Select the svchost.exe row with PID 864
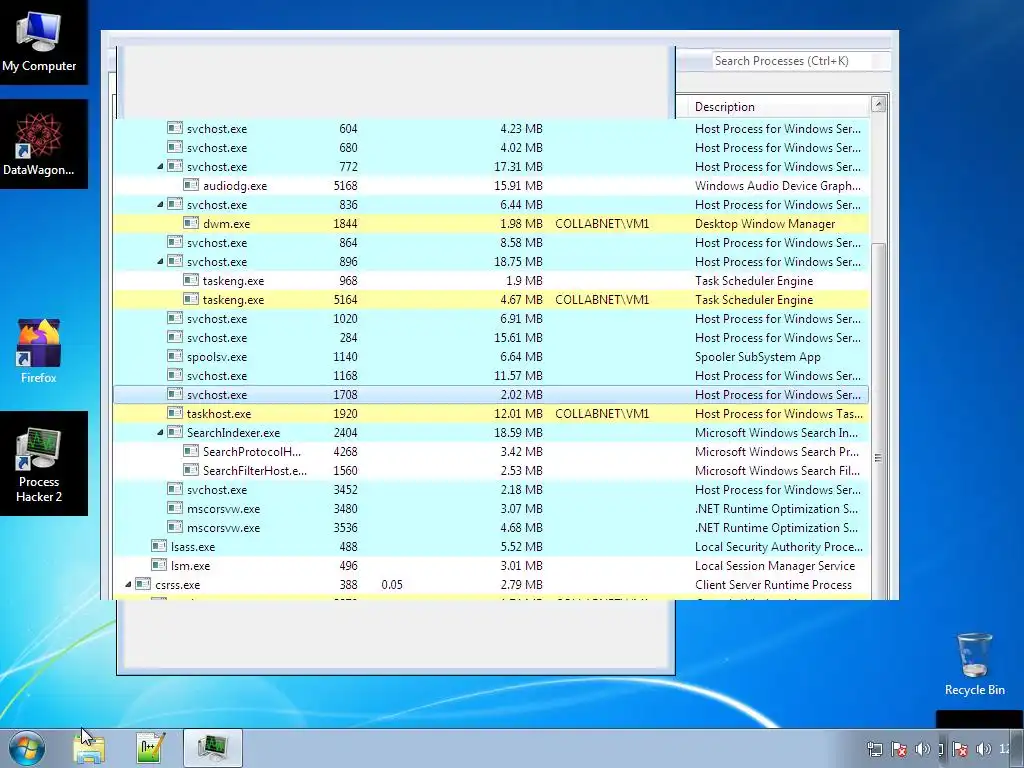This screenshot has height=768, width=1024. pyautogui.click(x=491, y=242)
